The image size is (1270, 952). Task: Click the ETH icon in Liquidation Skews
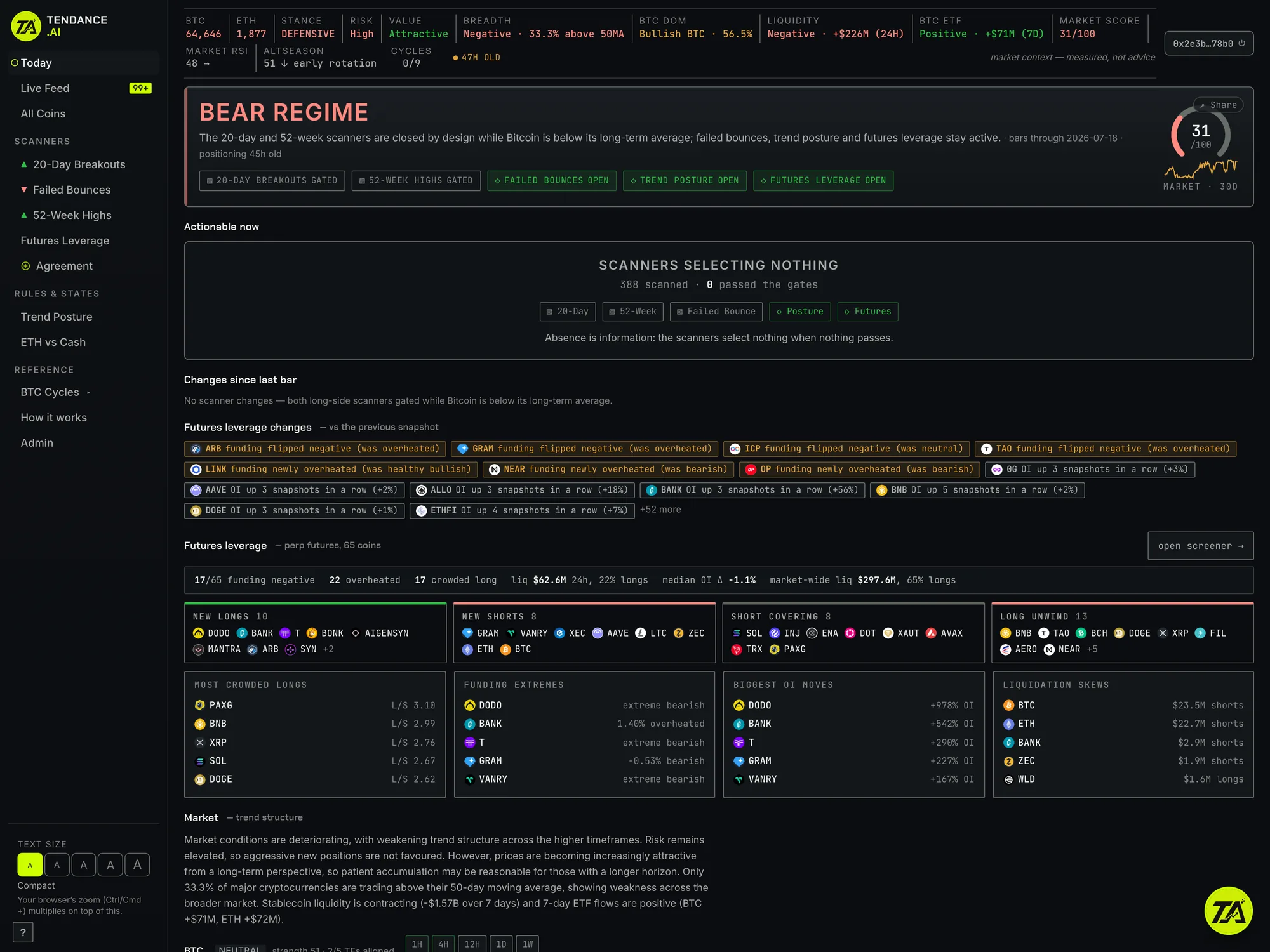click(1008, 724)
